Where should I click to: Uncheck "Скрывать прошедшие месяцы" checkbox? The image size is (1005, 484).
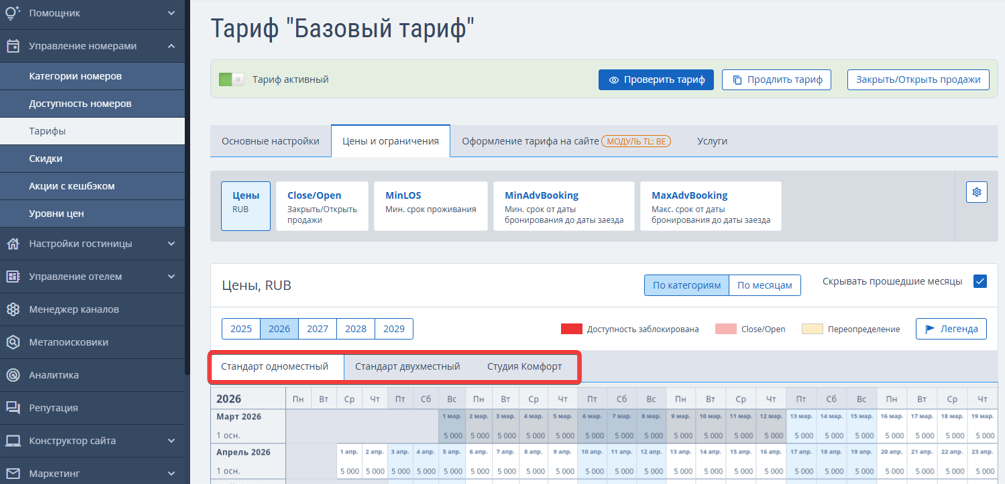[979, 282]
